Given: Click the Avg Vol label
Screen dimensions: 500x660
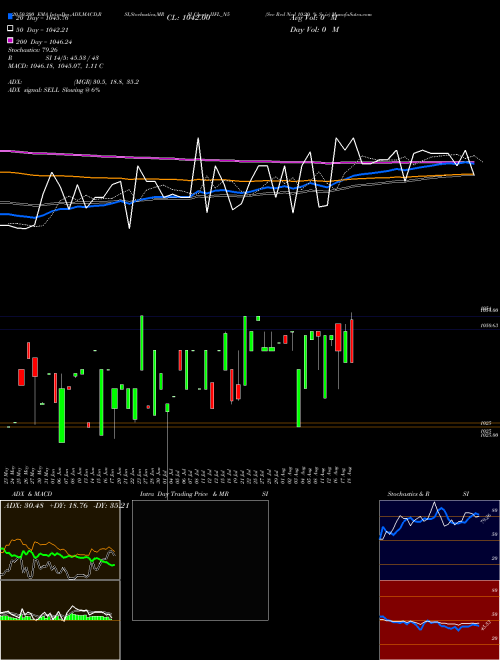Looking at the screenshot, I should tap(314, 18).
